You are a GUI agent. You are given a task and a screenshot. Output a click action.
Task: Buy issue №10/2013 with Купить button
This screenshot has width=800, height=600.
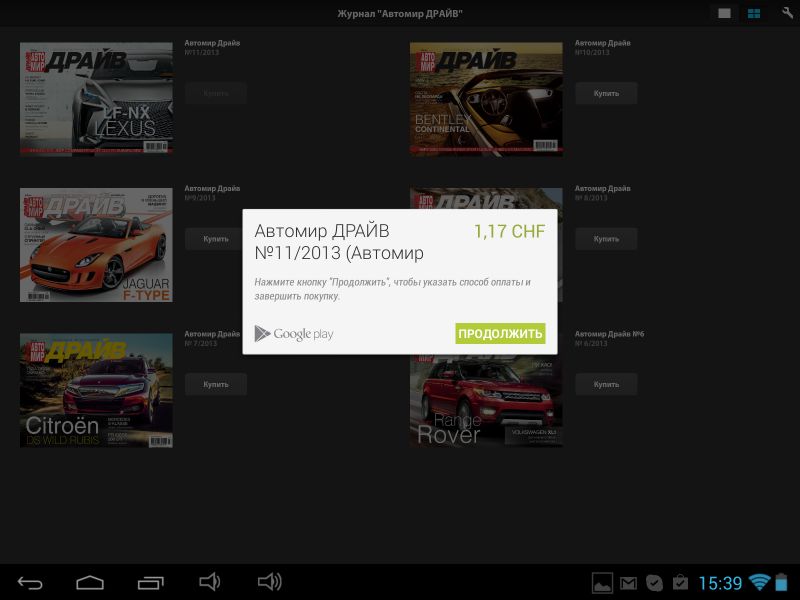(x=606, y=93)
